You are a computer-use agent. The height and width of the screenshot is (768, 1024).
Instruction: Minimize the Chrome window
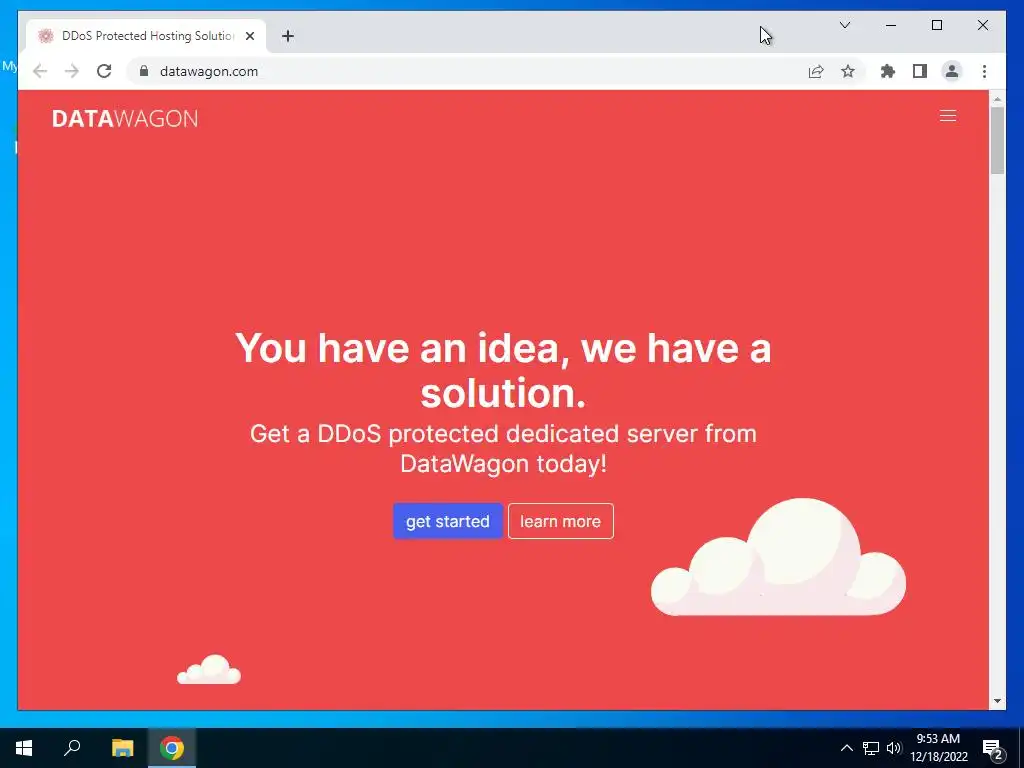[x=891, y=25]
